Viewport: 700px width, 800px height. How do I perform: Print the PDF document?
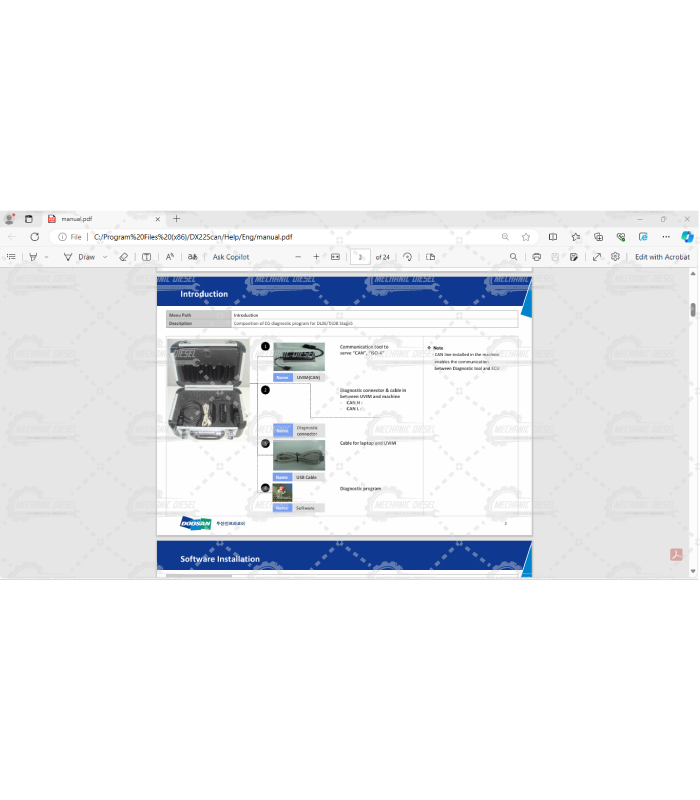point(537,257)
